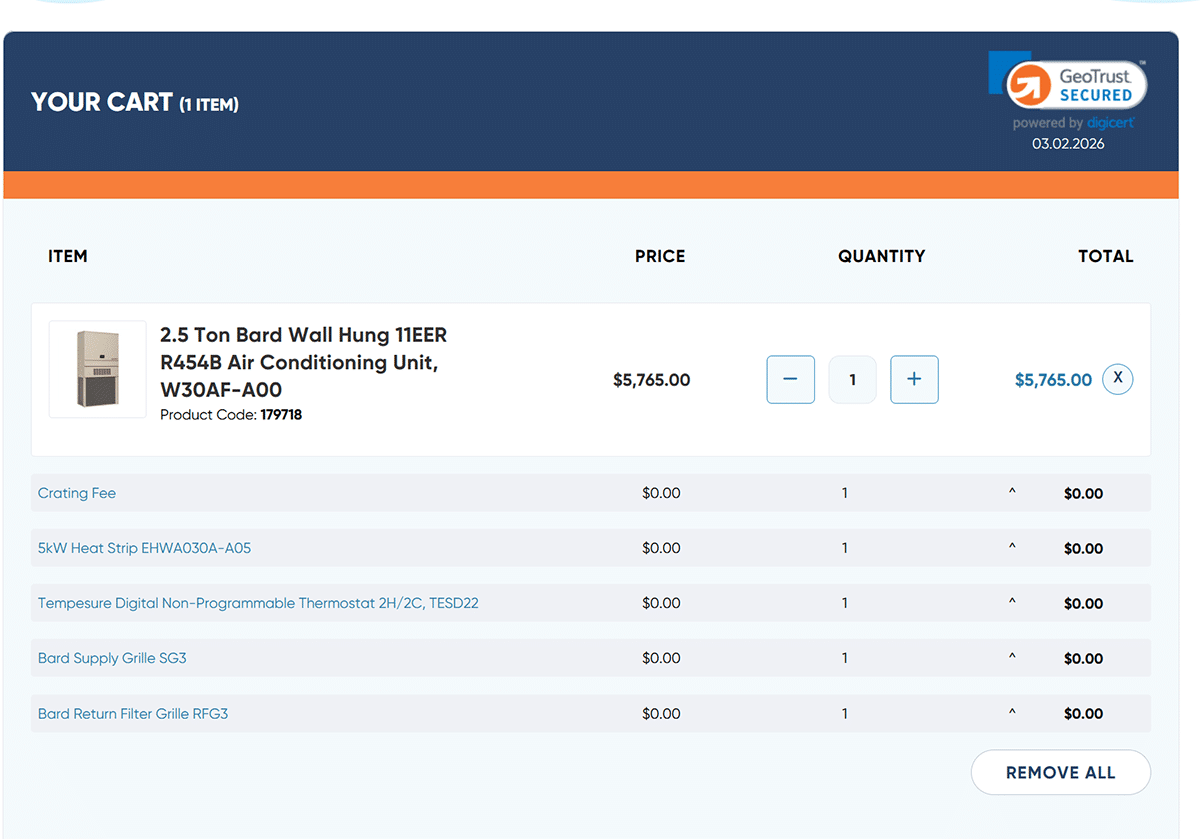
Task: Expand the Bard Return Filter Grille chevron
Action: click(x=1012, y=713)
